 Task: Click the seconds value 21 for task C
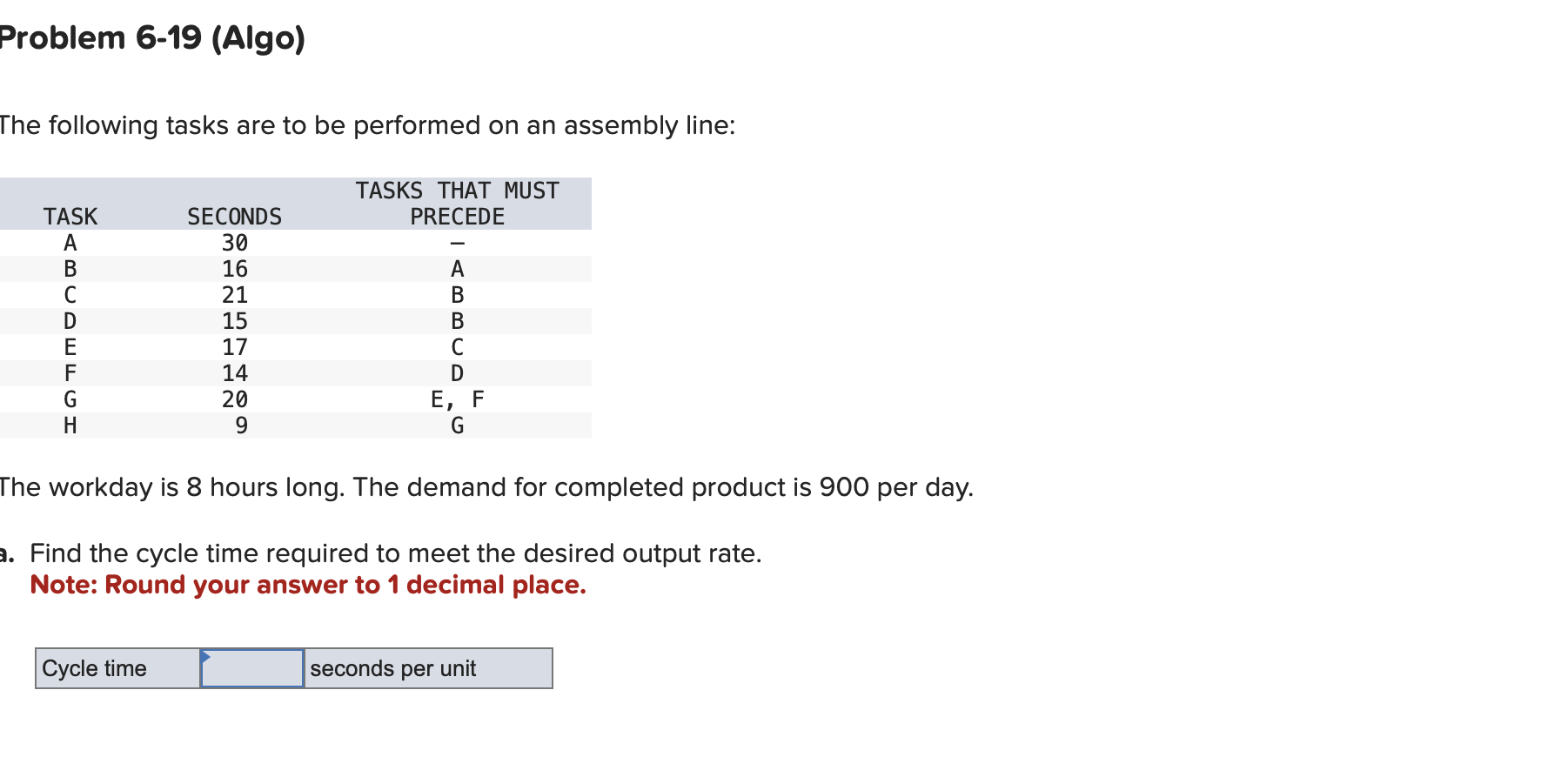234,295
